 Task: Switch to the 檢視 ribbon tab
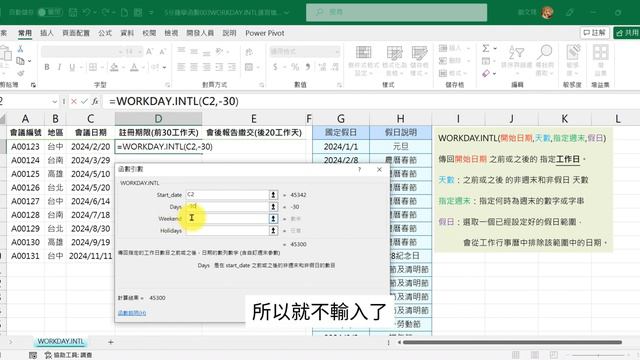click(x=171, y=33)
